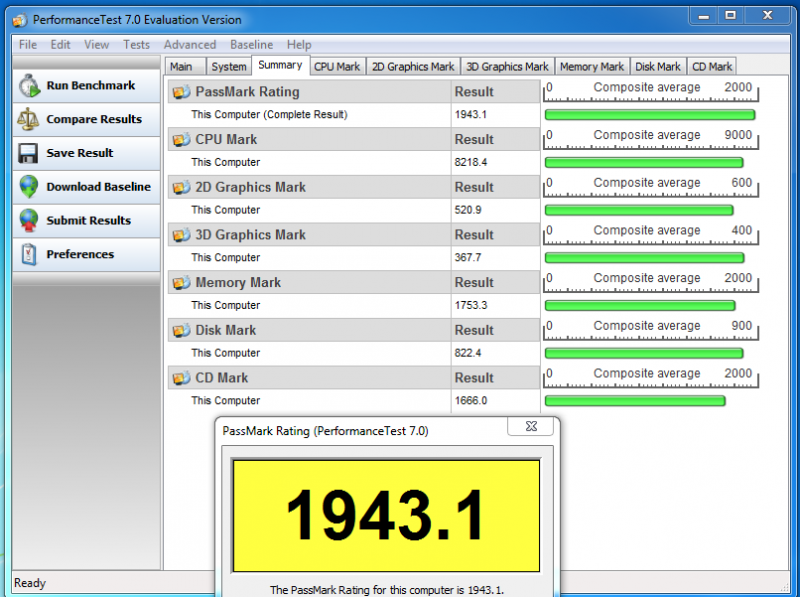This screenshot has height=597, width=800.
Task: Click the Disk Mark header icon
Action: point(181,331)
